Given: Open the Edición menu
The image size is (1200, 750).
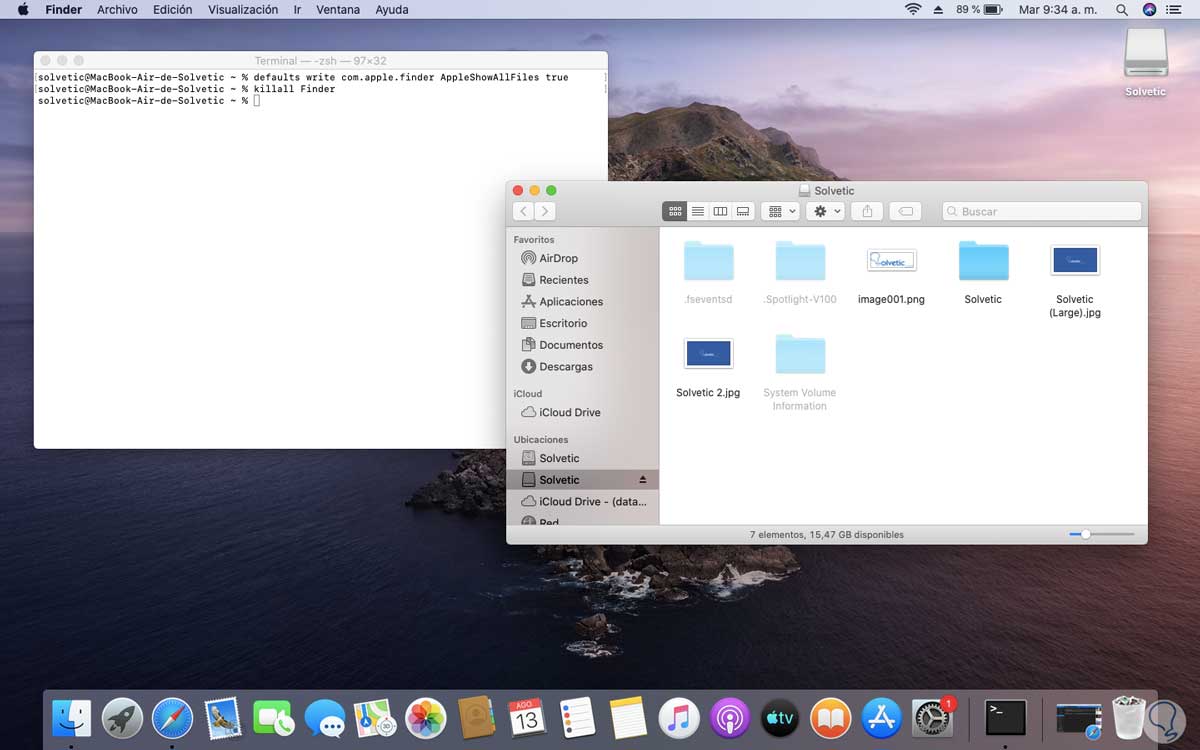Looking at the screenshot, I should [x=173, y=9].
